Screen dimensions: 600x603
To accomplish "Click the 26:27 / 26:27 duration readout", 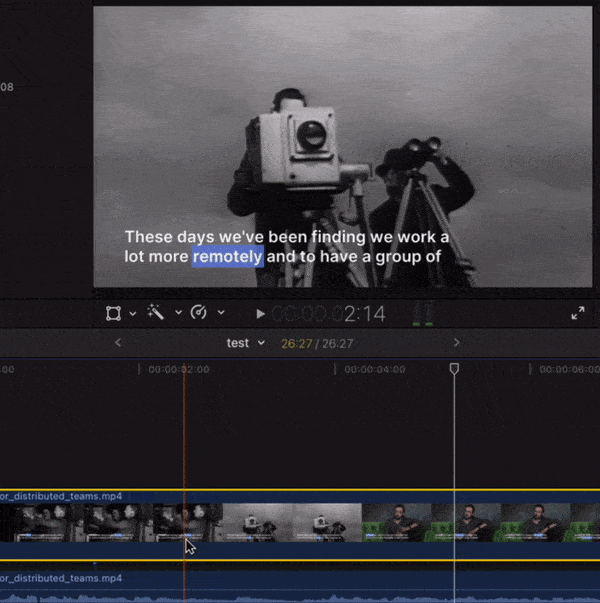I will [x=317, y=344].
